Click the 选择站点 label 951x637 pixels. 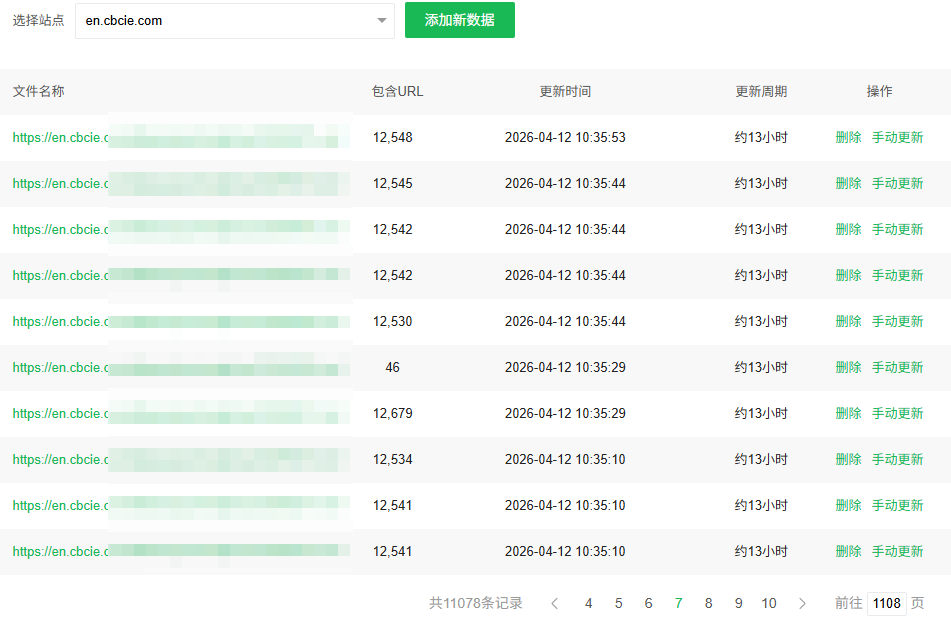[x=38, y=21]
